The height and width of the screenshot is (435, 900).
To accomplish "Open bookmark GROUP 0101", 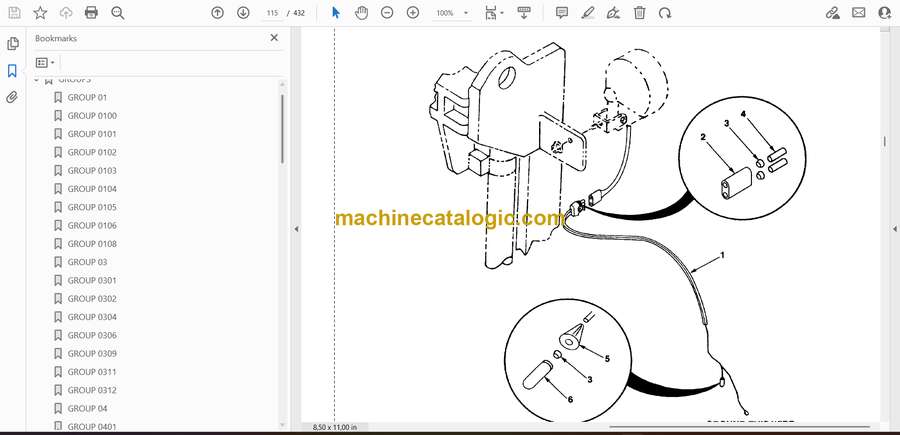I will [92, 134].
